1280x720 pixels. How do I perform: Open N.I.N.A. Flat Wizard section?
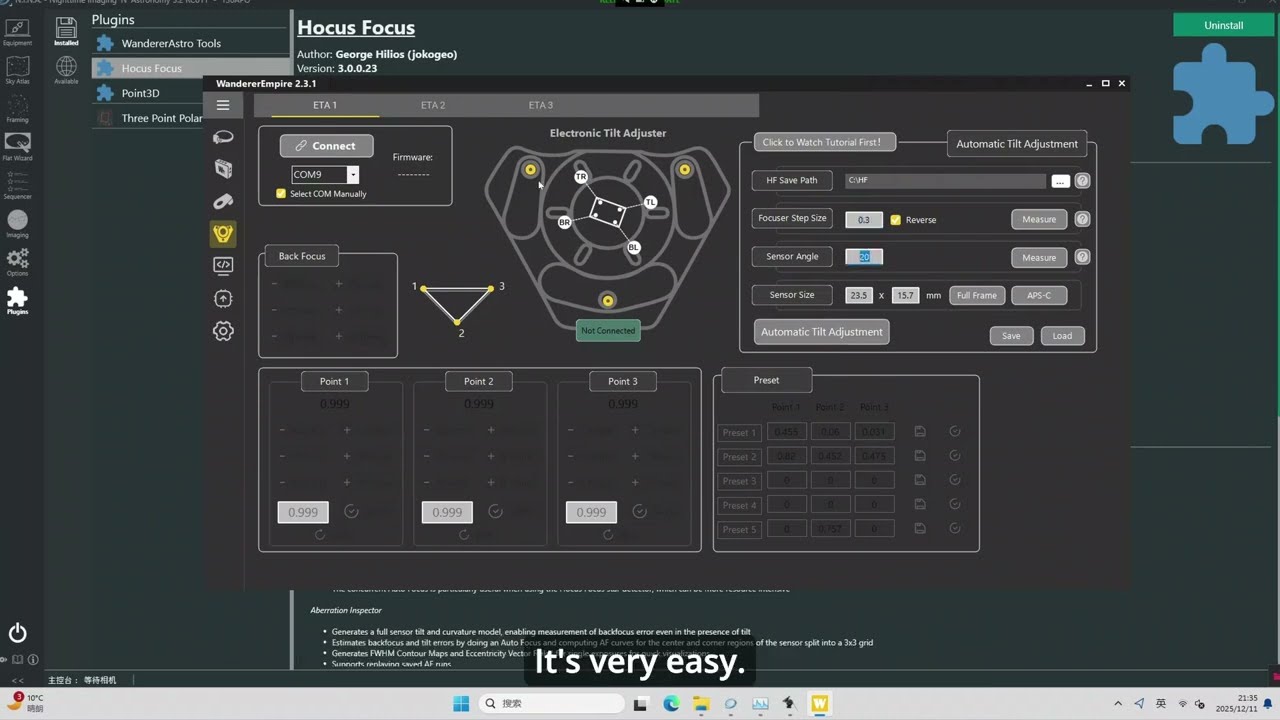pos(17,146)
